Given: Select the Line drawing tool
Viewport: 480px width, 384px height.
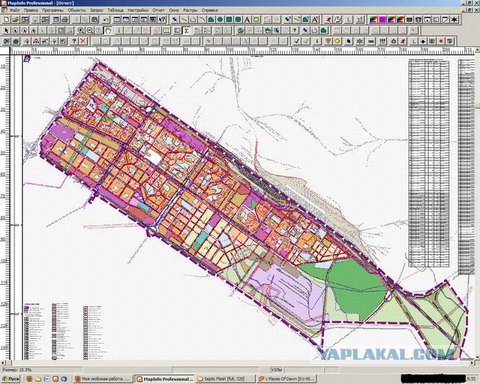Looking at the screenshot, I should pos(184,20).
